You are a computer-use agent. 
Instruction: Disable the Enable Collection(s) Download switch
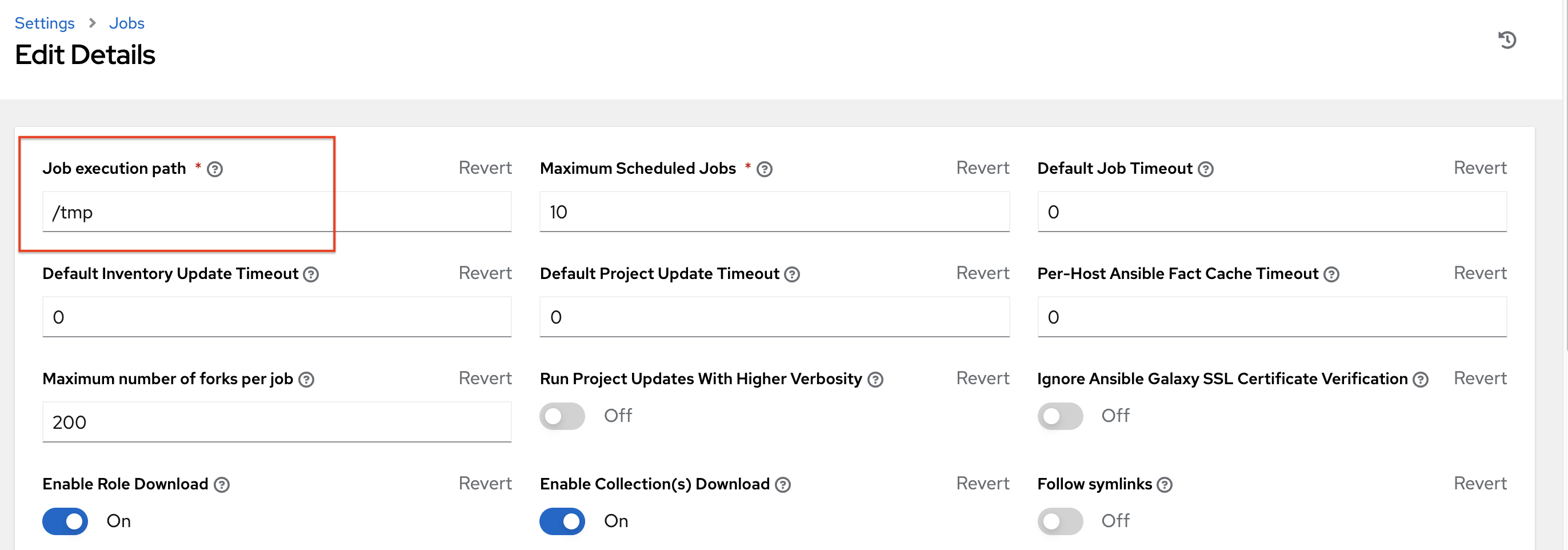click(562, 521)
